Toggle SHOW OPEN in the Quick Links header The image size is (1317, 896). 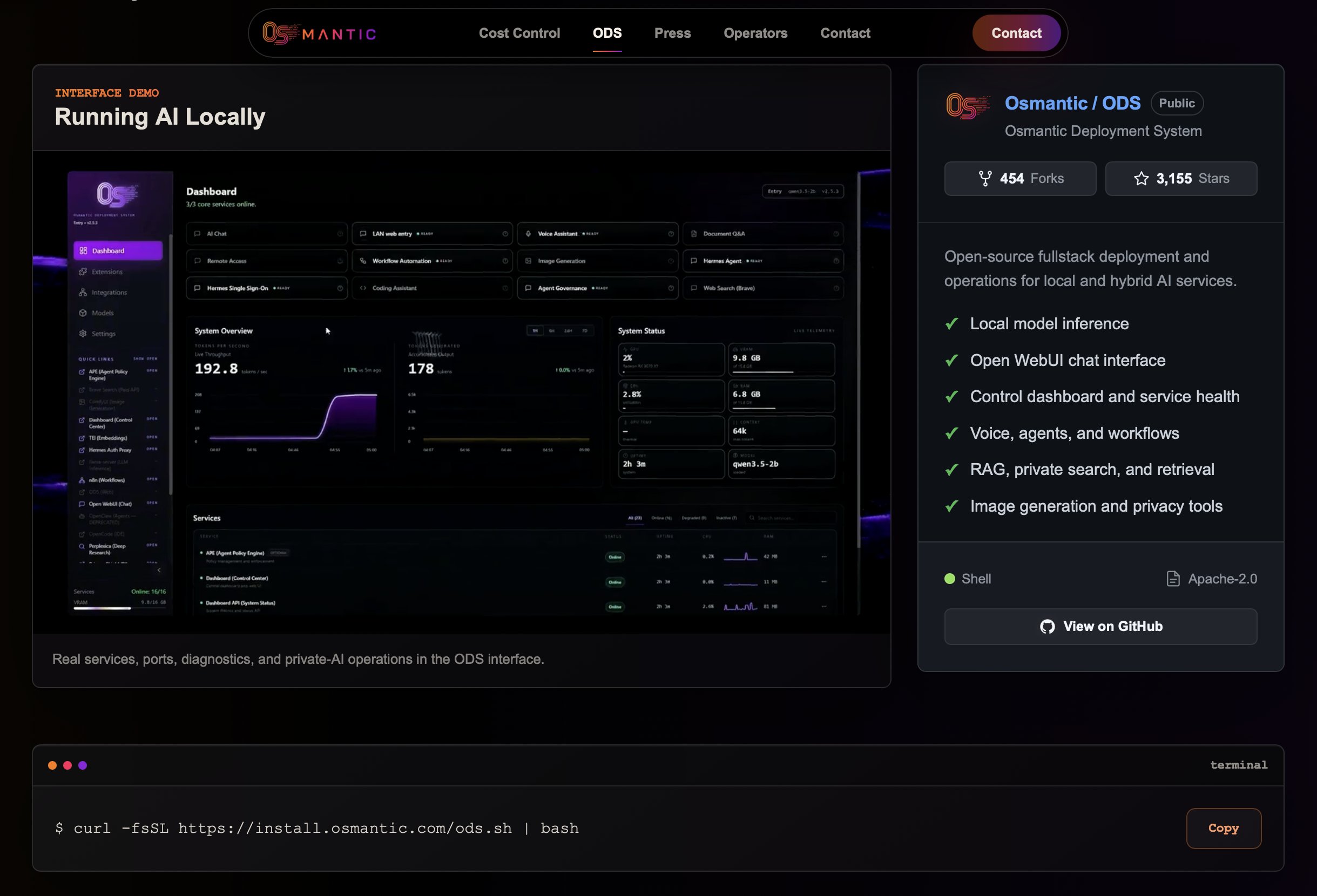(145, 358)
